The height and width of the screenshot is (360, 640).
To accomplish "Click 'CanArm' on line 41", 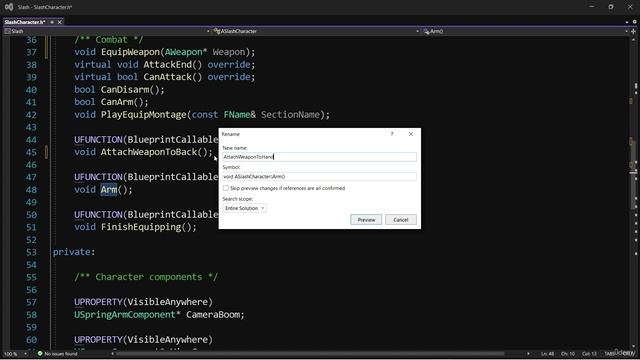I will [117, 102].
